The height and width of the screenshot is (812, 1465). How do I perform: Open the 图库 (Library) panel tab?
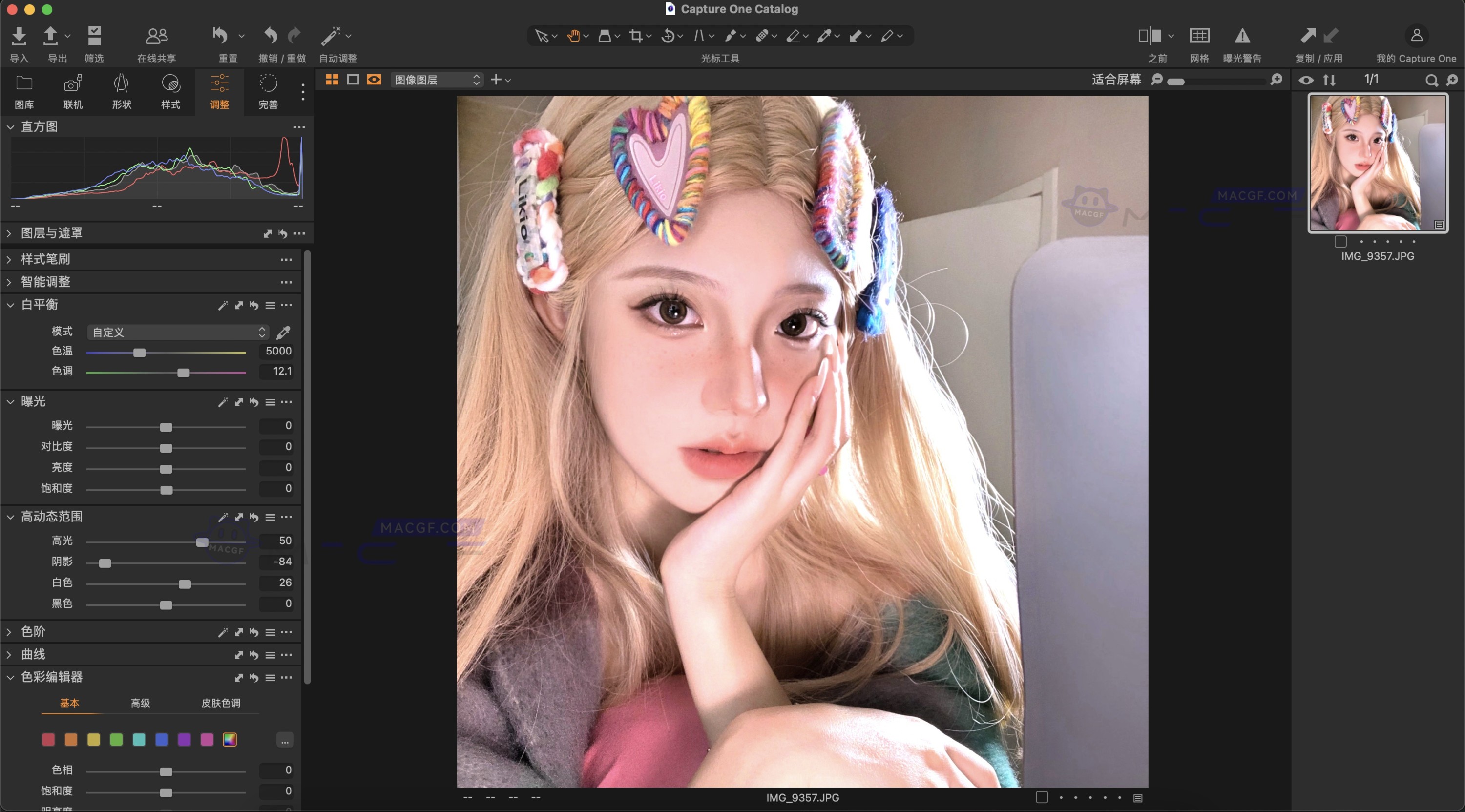click(24, 91)
